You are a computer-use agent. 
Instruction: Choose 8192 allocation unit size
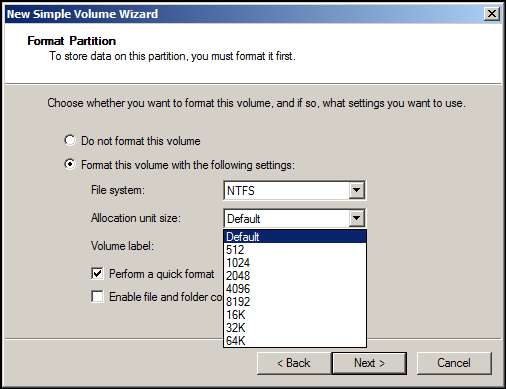(x=295, y=302)
